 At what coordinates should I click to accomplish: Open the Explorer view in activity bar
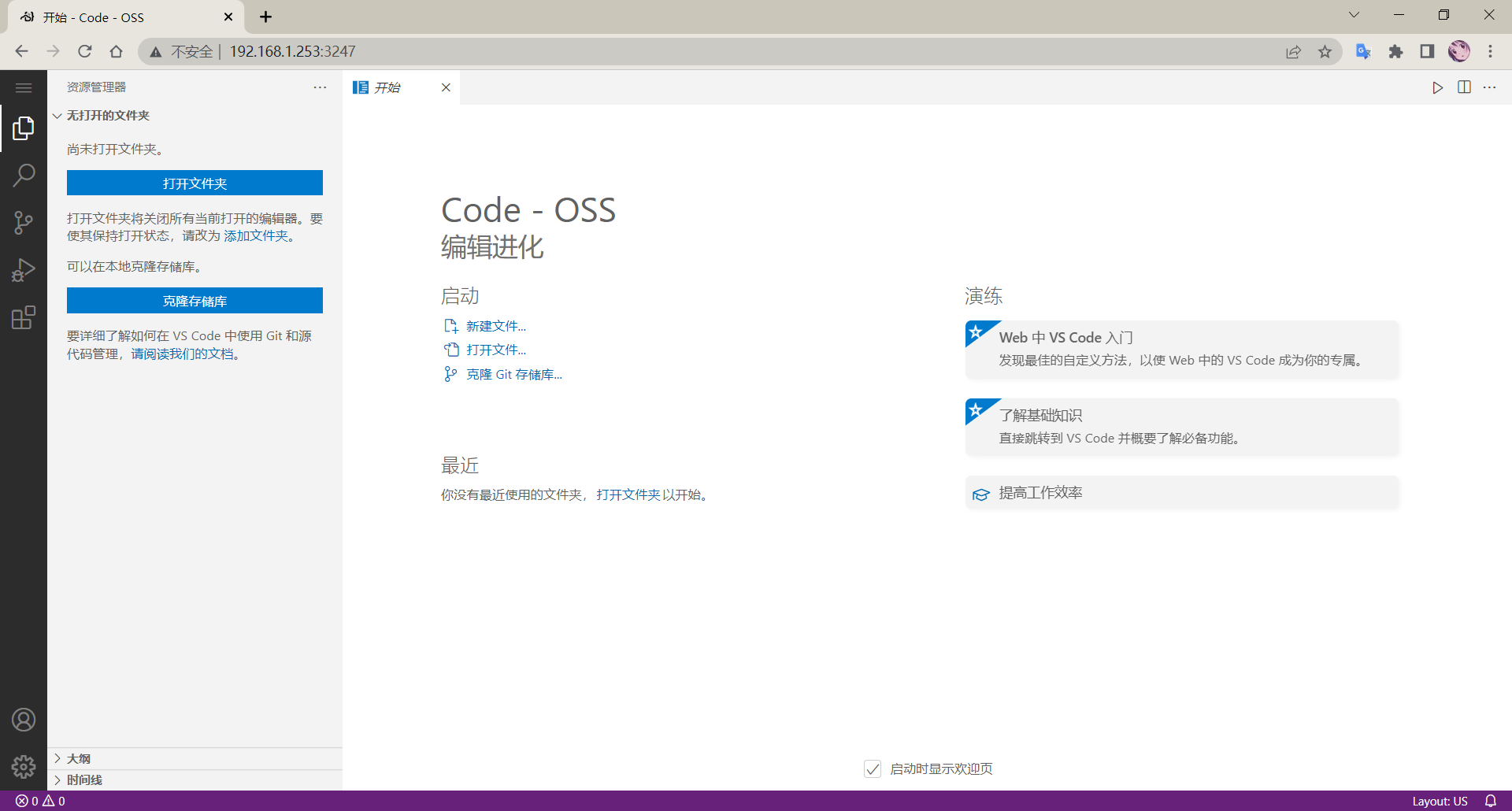(24, 128)
